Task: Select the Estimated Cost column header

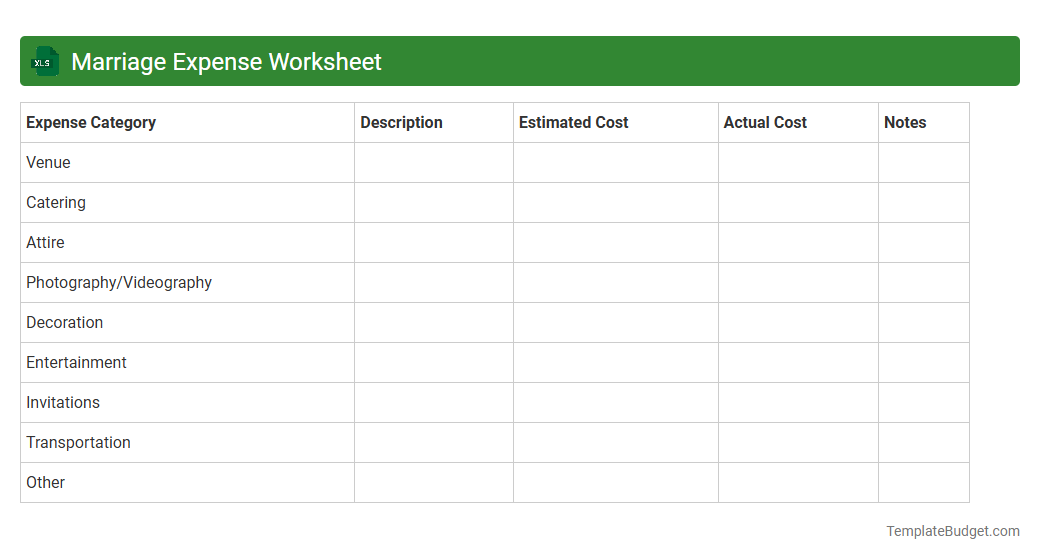Action: (616, 123)
